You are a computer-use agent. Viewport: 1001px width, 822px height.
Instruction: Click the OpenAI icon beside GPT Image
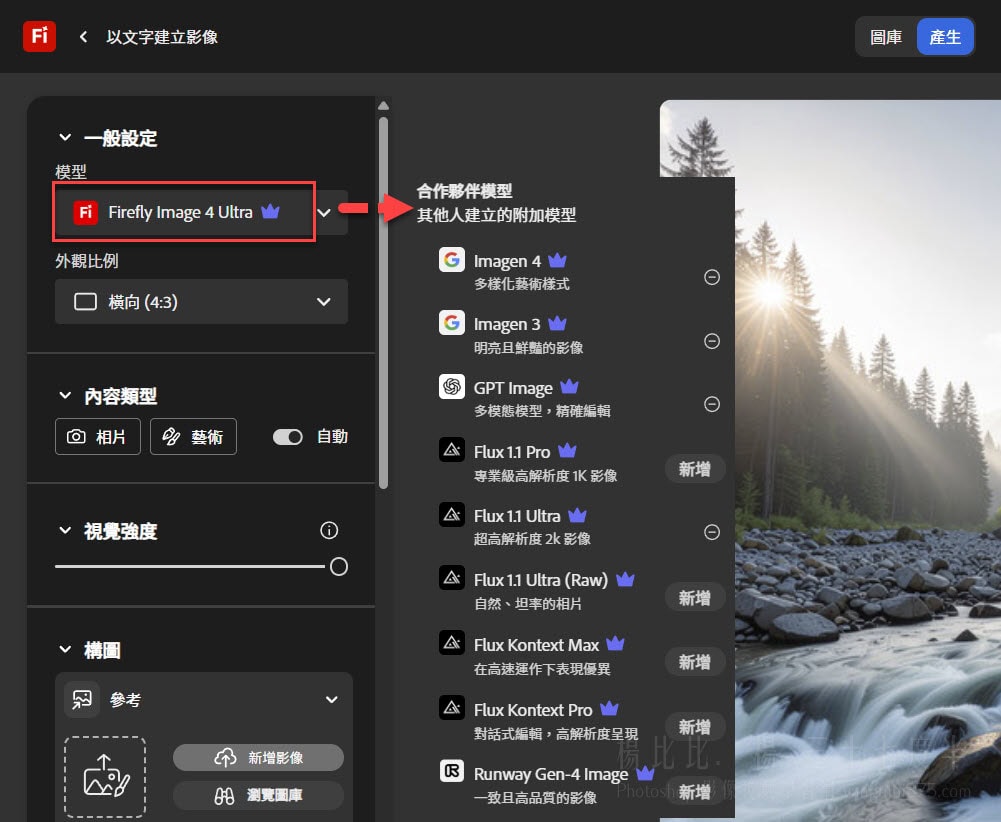(x=452, y=387)
